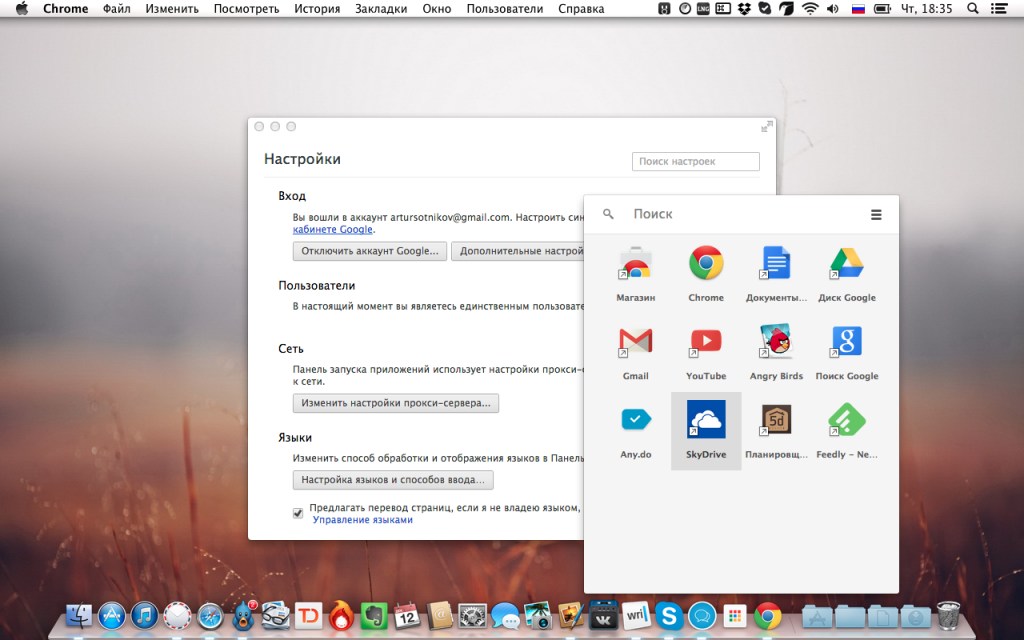Open the Feedly app icon

click(x=846, y=421)
